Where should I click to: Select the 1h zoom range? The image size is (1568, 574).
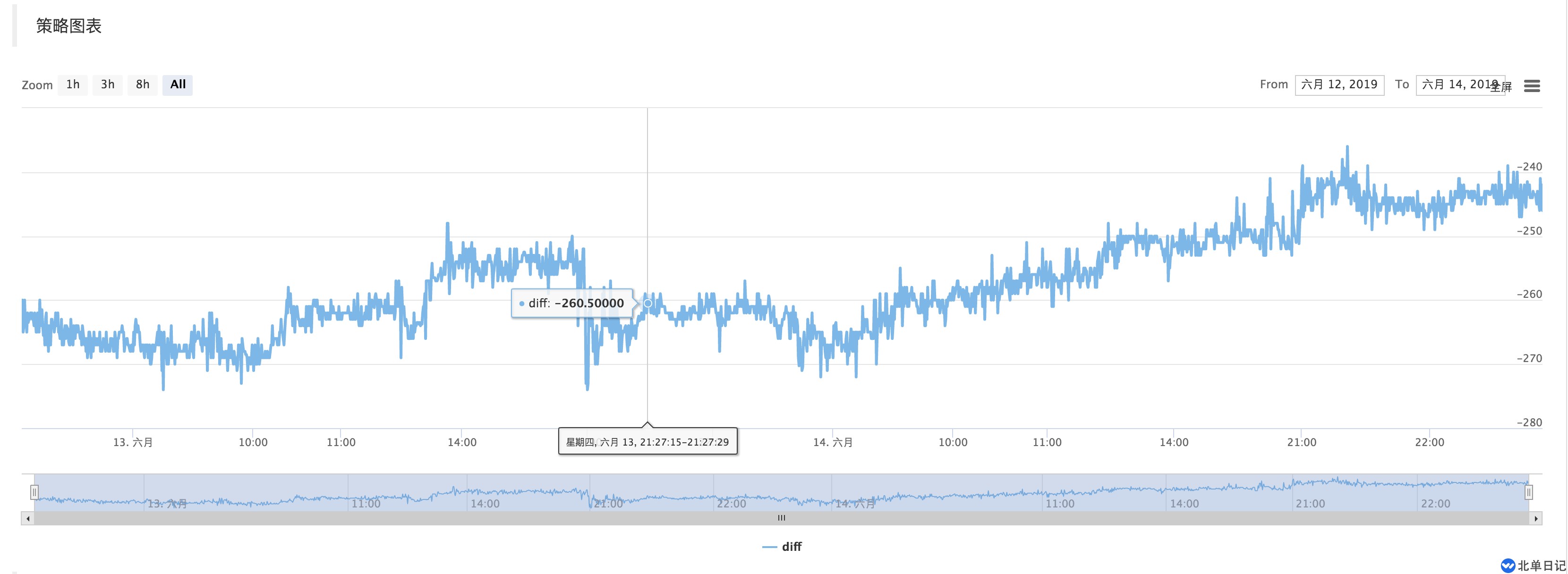pos(73,84)
